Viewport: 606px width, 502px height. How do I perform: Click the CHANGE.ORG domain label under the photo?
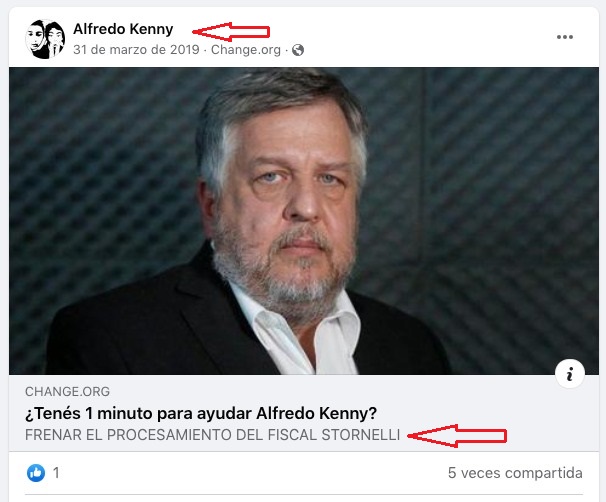67,391
